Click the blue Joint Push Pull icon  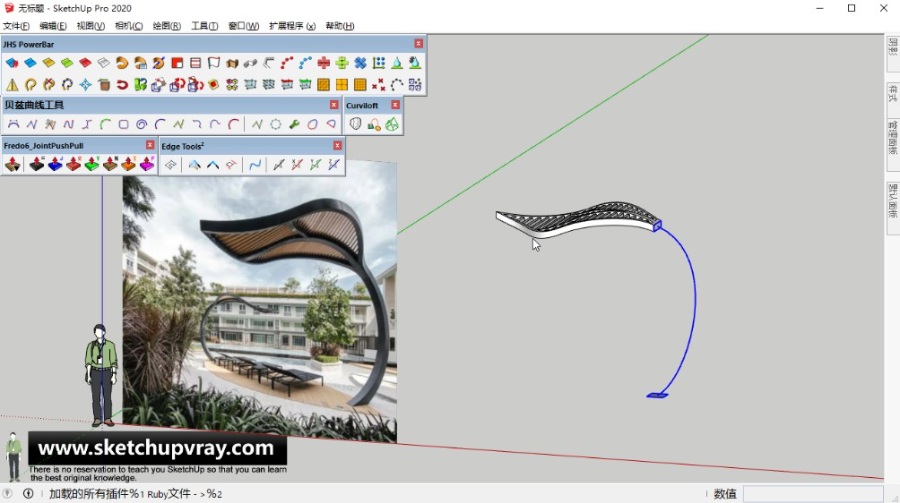[x=55, y=165]
